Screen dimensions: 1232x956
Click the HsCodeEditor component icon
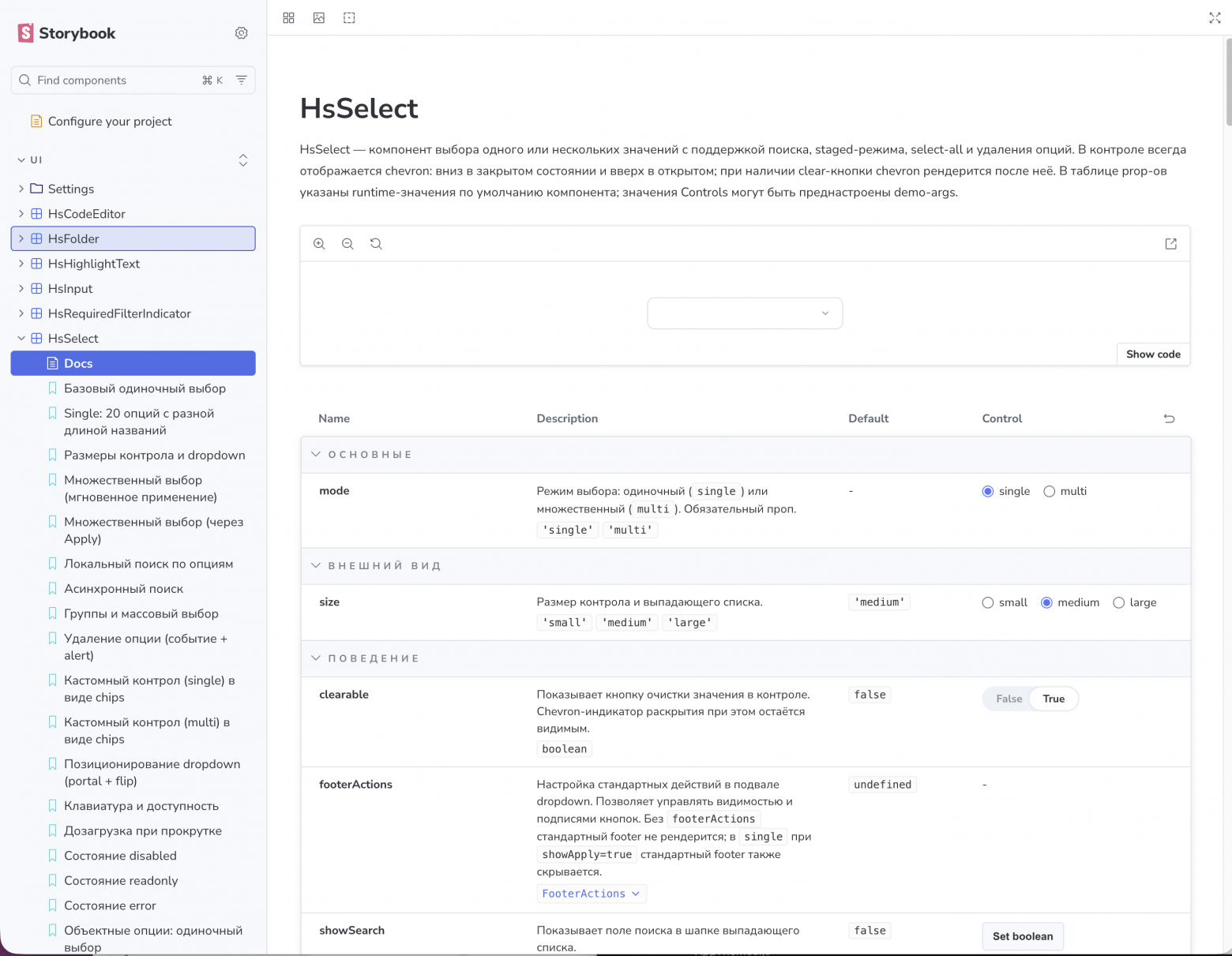(36, 214)
